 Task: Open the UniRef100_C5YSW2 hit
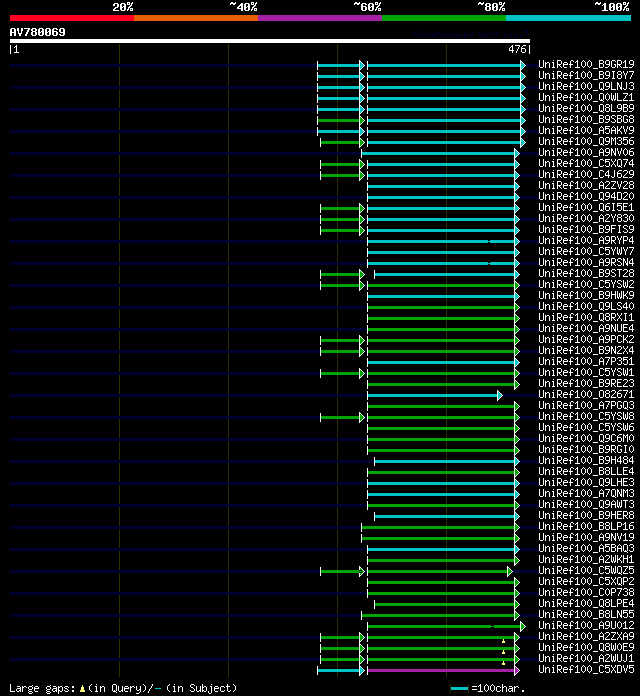pos(586,285)
